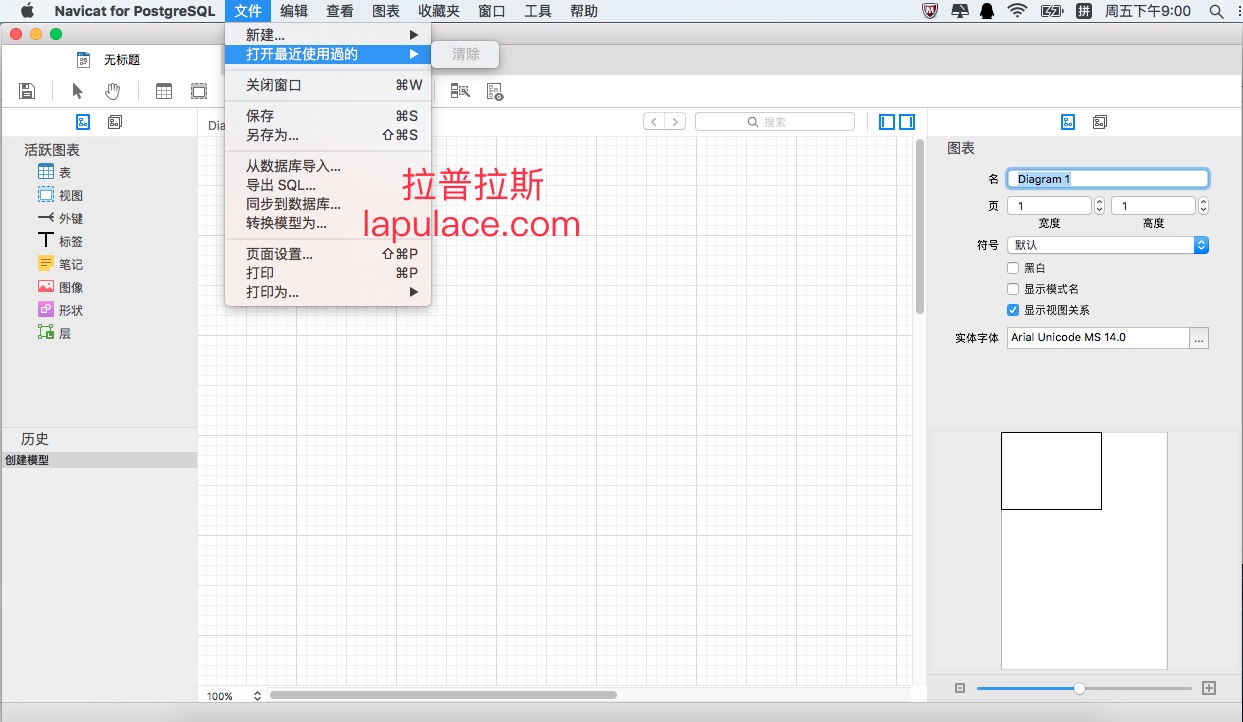Image resolution: width=1243 pixels, height=722 pixels.
Task: Choose 关闭窗口 from the 文件 menu
Action: tap(328, 85)
